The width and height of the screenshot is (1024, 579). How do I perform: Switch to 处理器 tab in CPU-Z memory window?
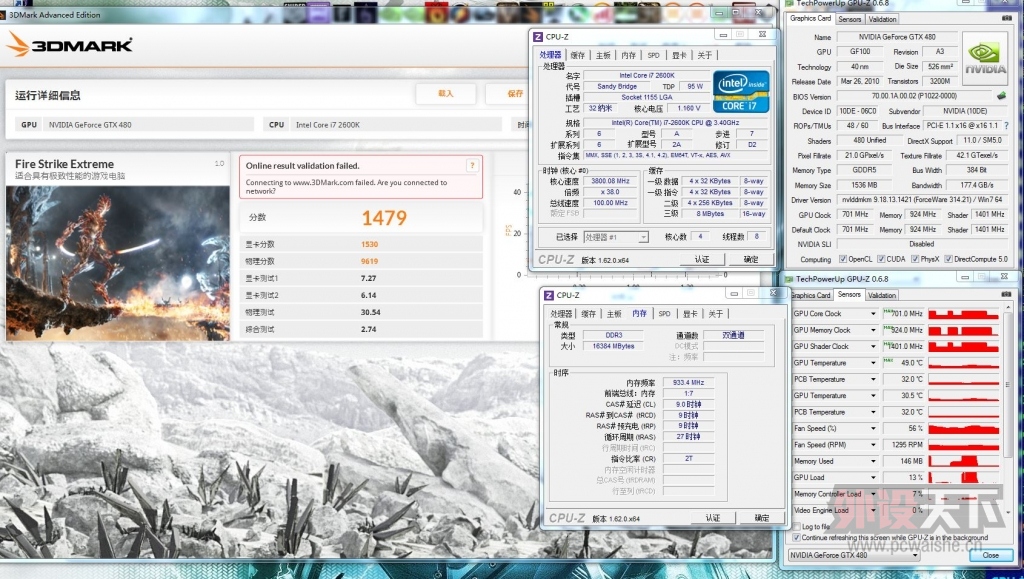[x=561, y=314]
